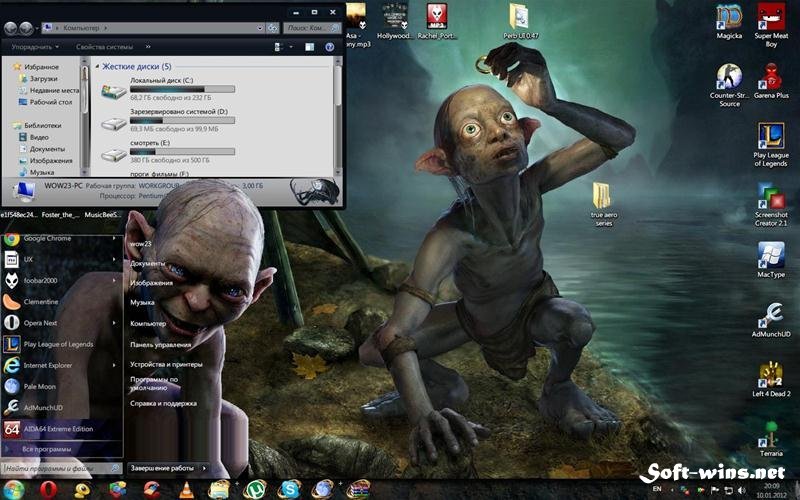
Task: Expand the address bar history dropdown
Action: pyautogui.click(x=260, y=28)
